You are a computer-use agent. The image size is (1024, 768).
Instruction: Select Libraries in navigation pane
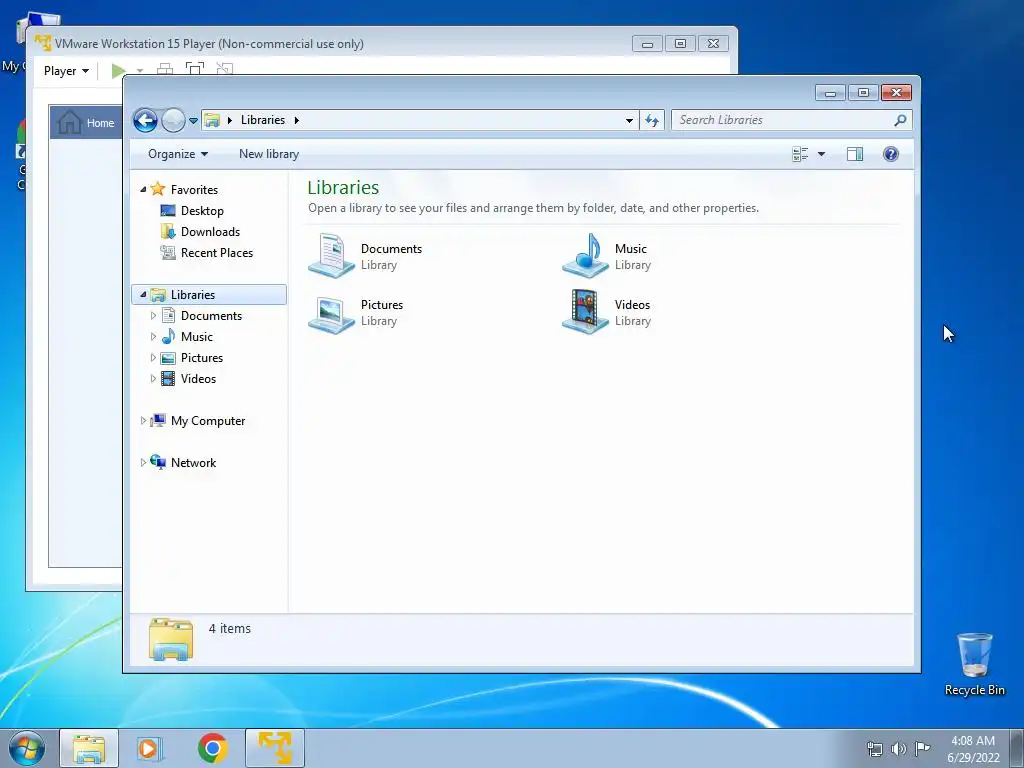click(x=193, y=295)
